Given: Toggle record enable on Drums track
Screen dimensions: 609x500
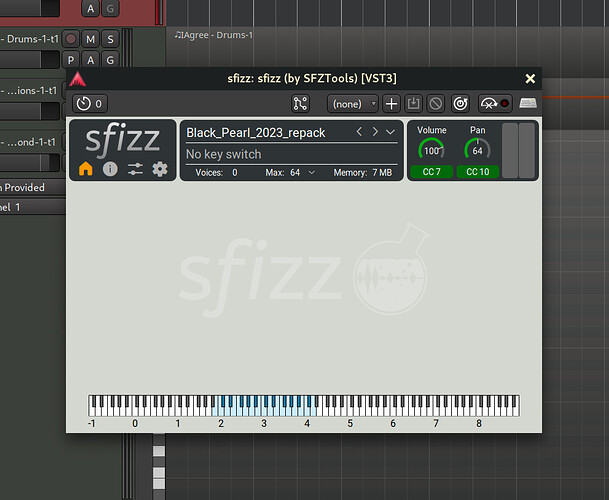Looking at the screenshot, I should coord(70,39).
